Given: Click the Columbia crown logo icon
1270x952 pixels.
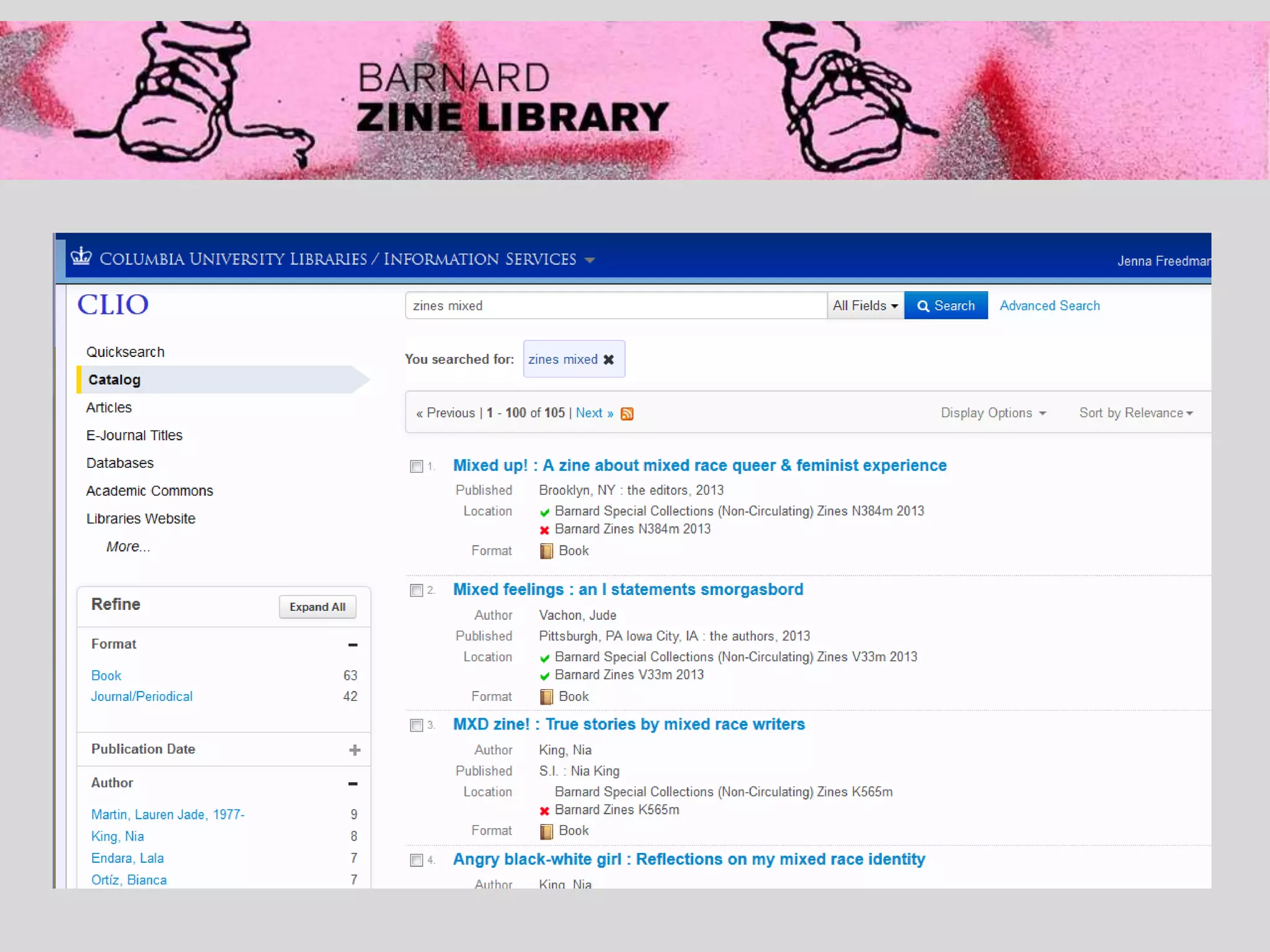Looking at the screenshot, I should tap(81, 256).
